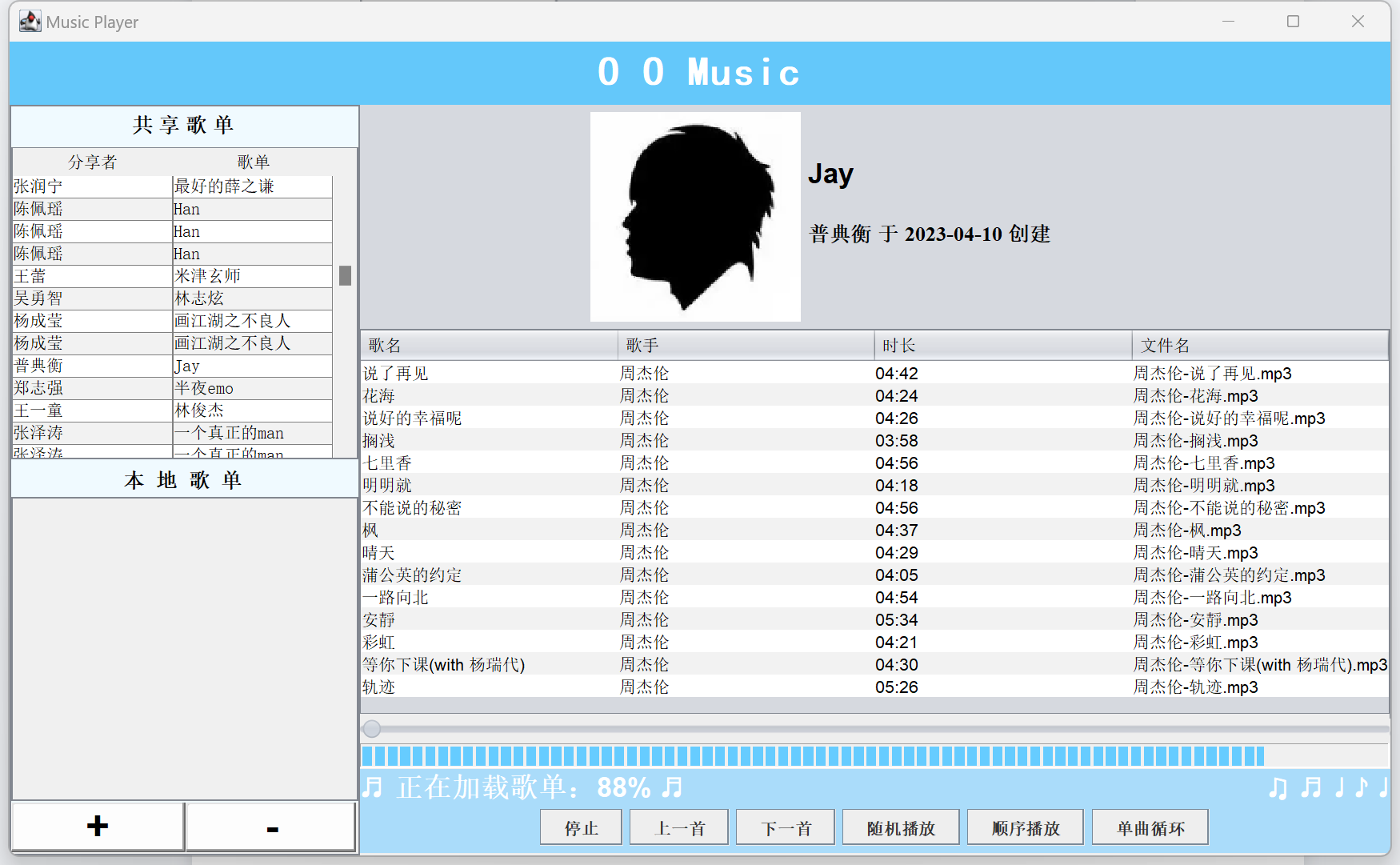Switch to 顺序播放 sequential mode

(1025, 827)
